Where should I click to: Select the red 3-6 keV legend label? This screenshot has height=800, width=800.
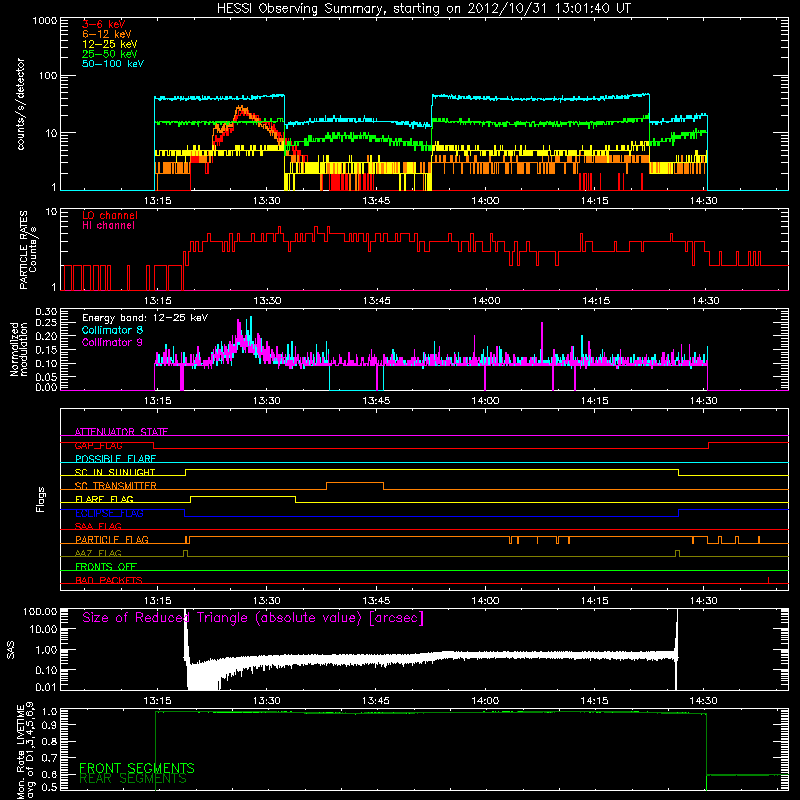(x=104, y=24)
